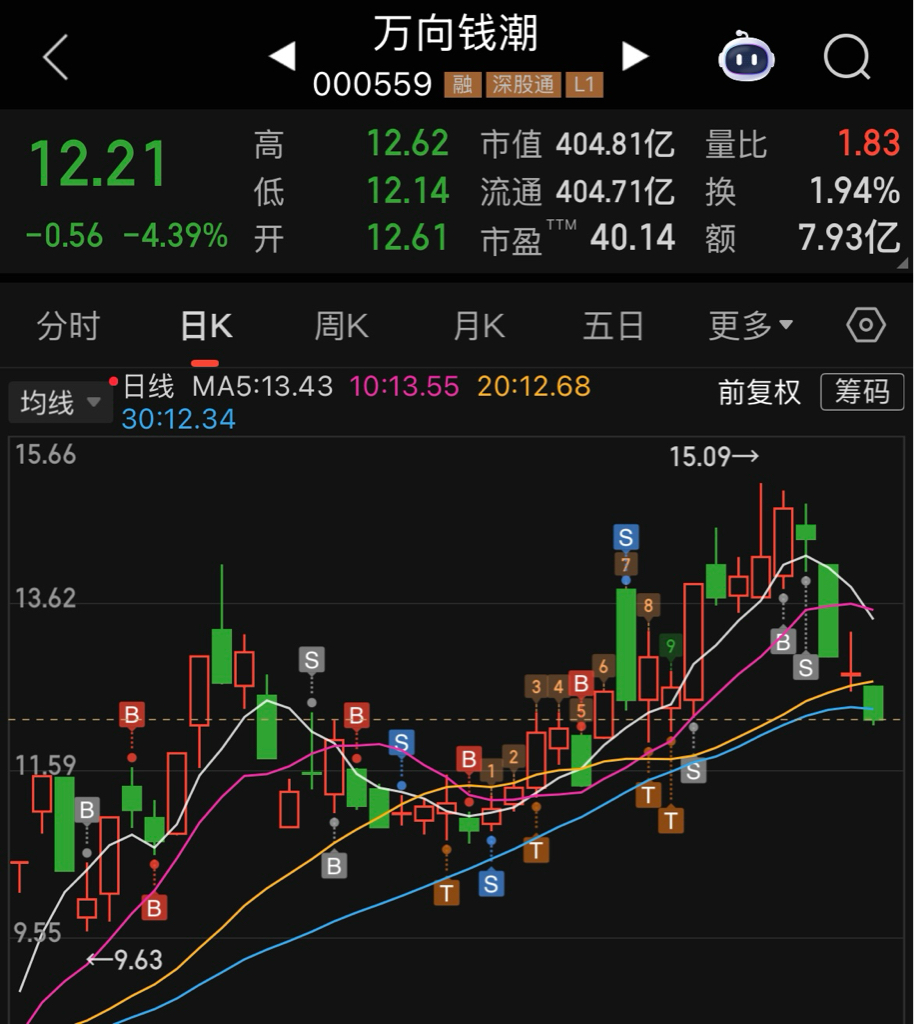914x1024 pixels.
Task: Open the 筹码 chip distribution button
Action: tap(862, 392)
